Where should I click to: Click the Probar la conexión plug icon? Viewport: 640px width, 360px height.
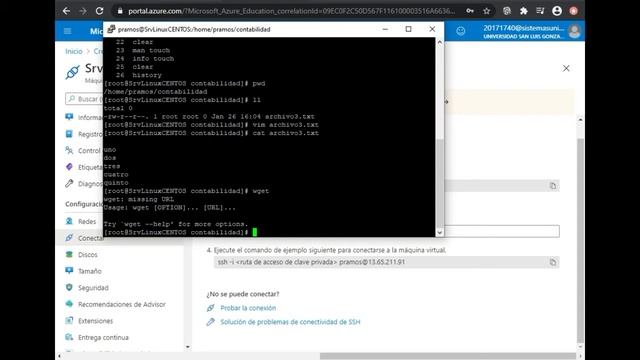pos(210,308)
